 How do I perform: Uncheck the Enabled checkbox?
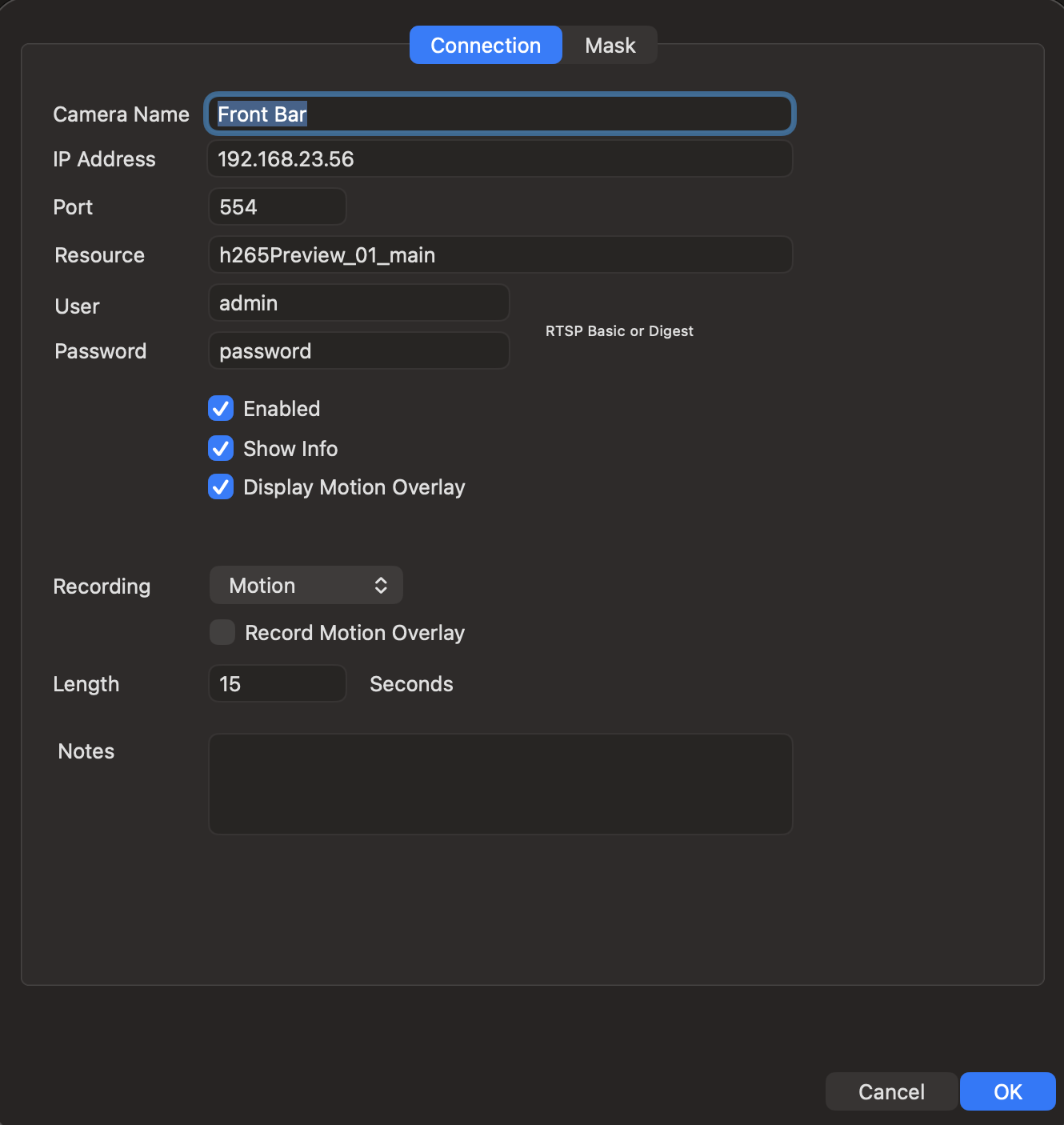pyautogui.click(x=221, y=409)
